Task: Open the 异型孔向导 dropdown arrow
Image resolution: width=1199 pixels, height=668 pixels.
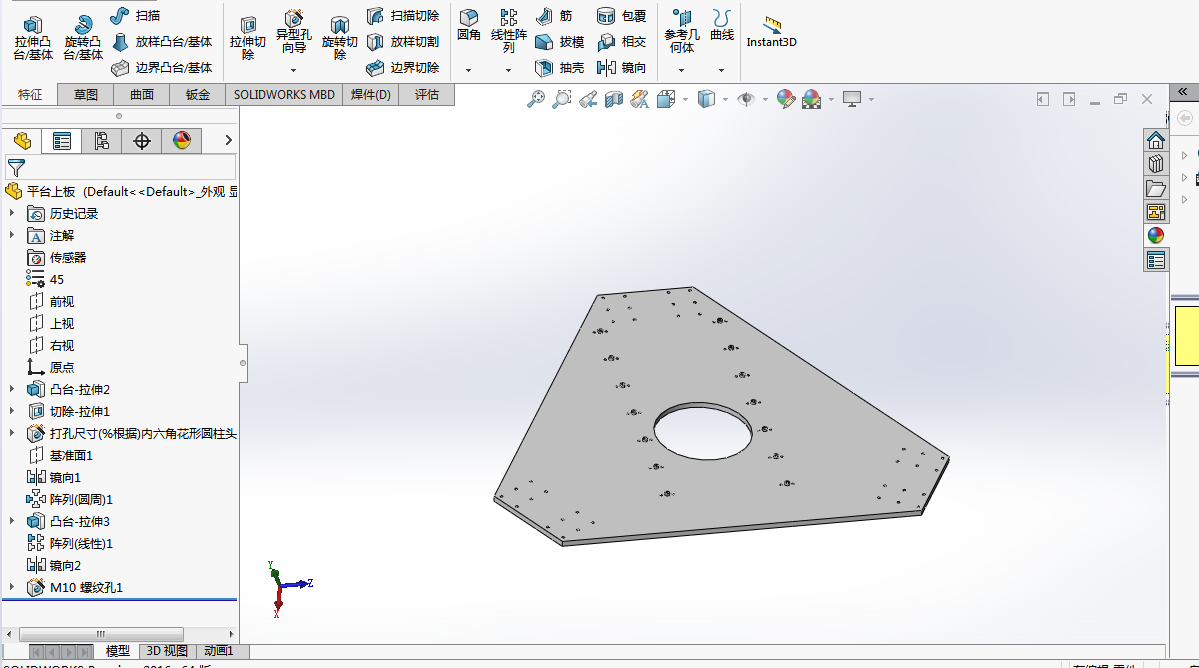Action: 294,70
